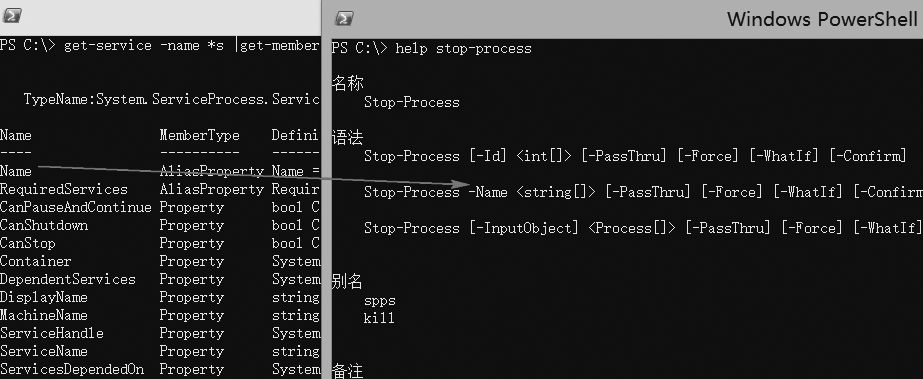Click the -Name parameter in syntax
This screenshot has width=923, height=379.
pos(487,192)
